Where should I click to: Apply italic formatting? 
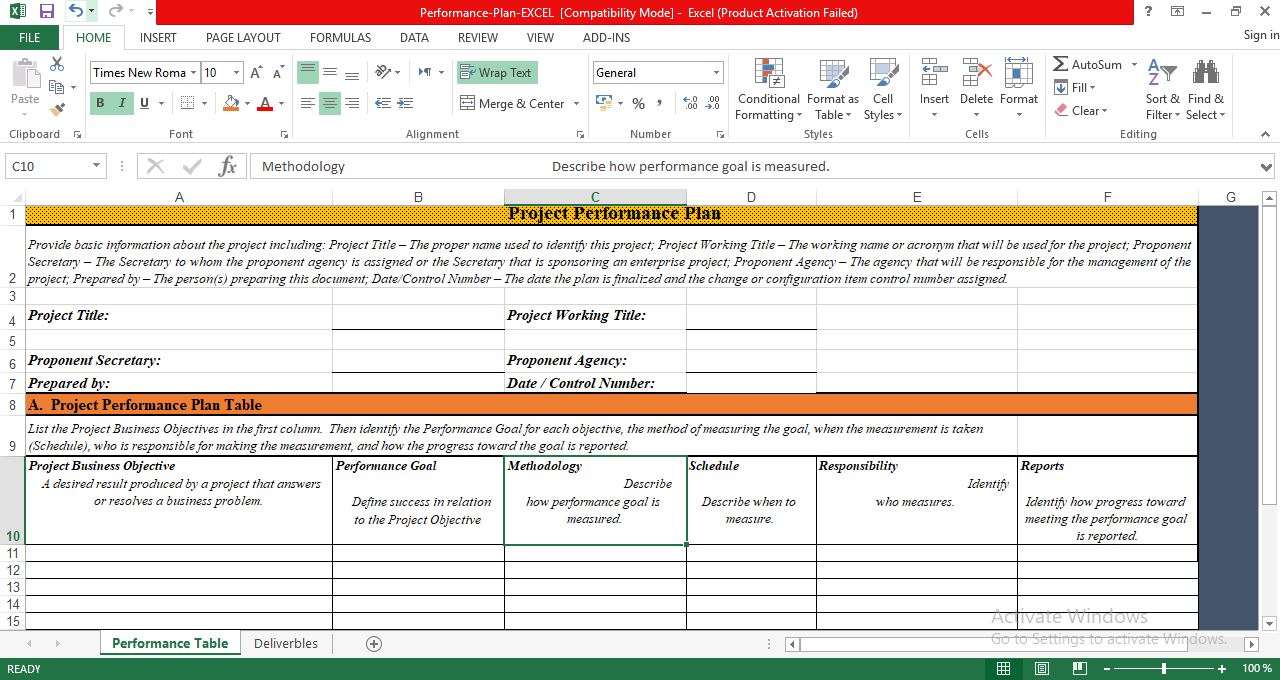point(120,103)
